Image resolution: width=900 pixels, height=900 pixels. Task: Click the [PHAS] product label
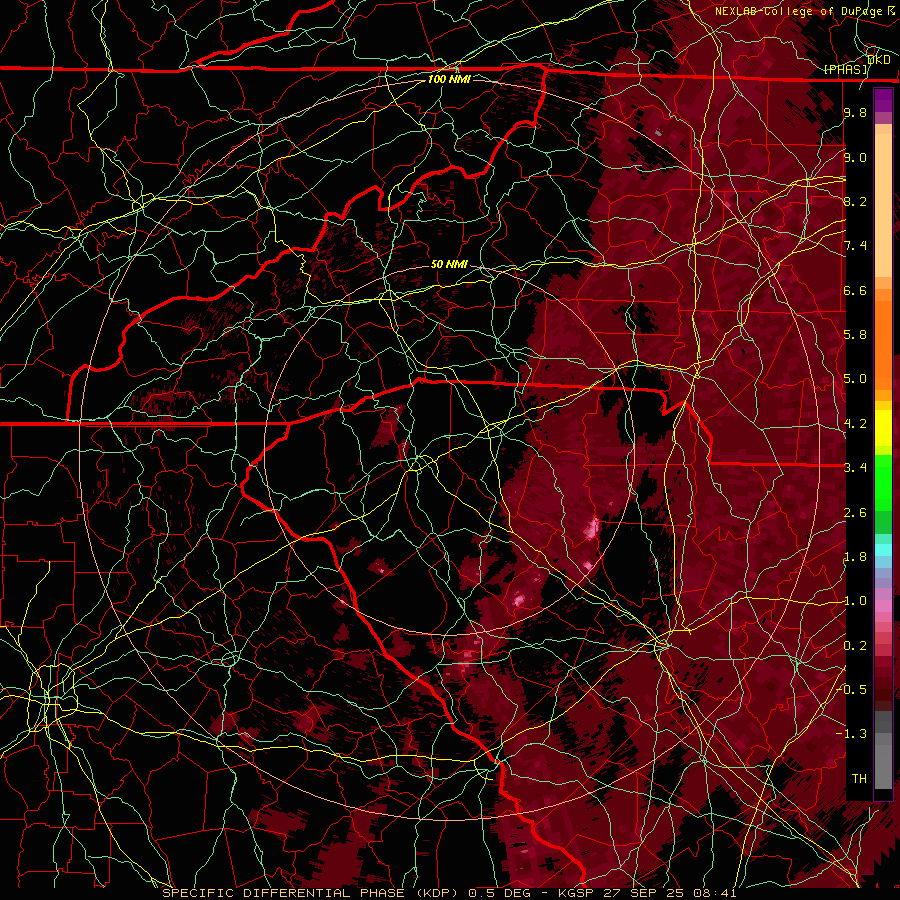point(845,70)
